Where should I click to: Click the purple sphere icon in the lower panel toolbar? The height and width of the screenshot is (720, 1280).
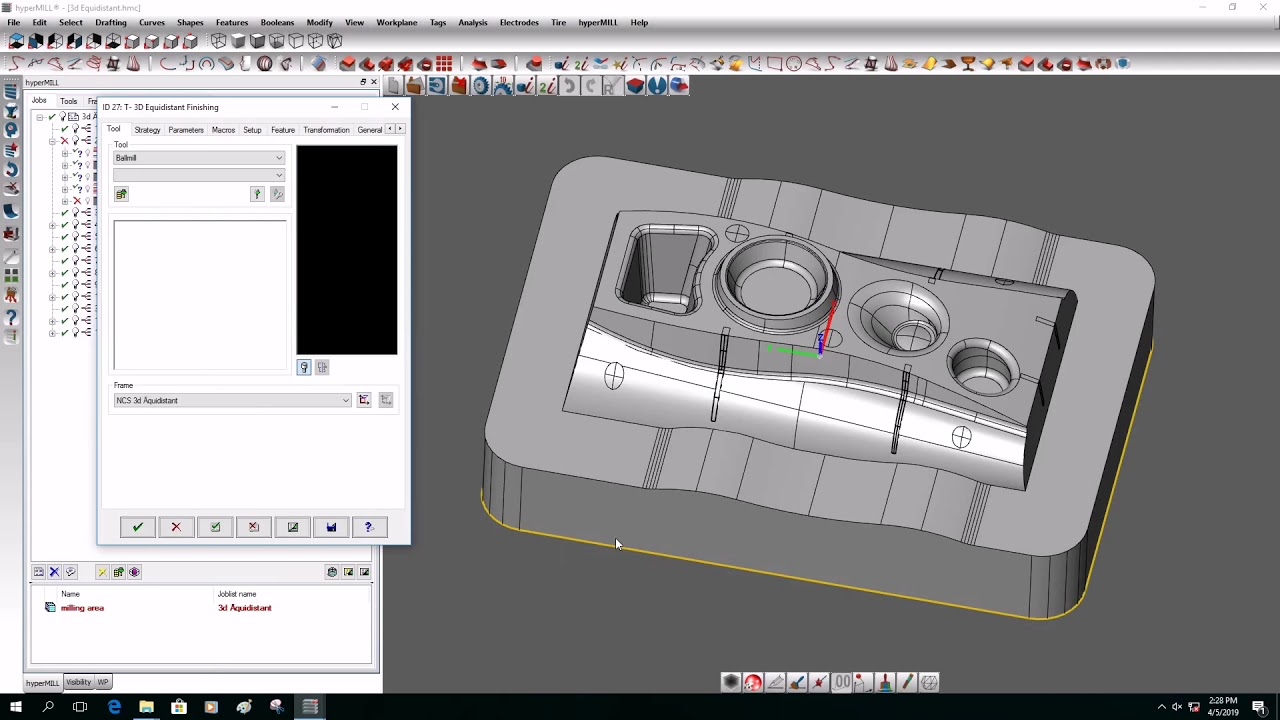(x=134, y=572)
